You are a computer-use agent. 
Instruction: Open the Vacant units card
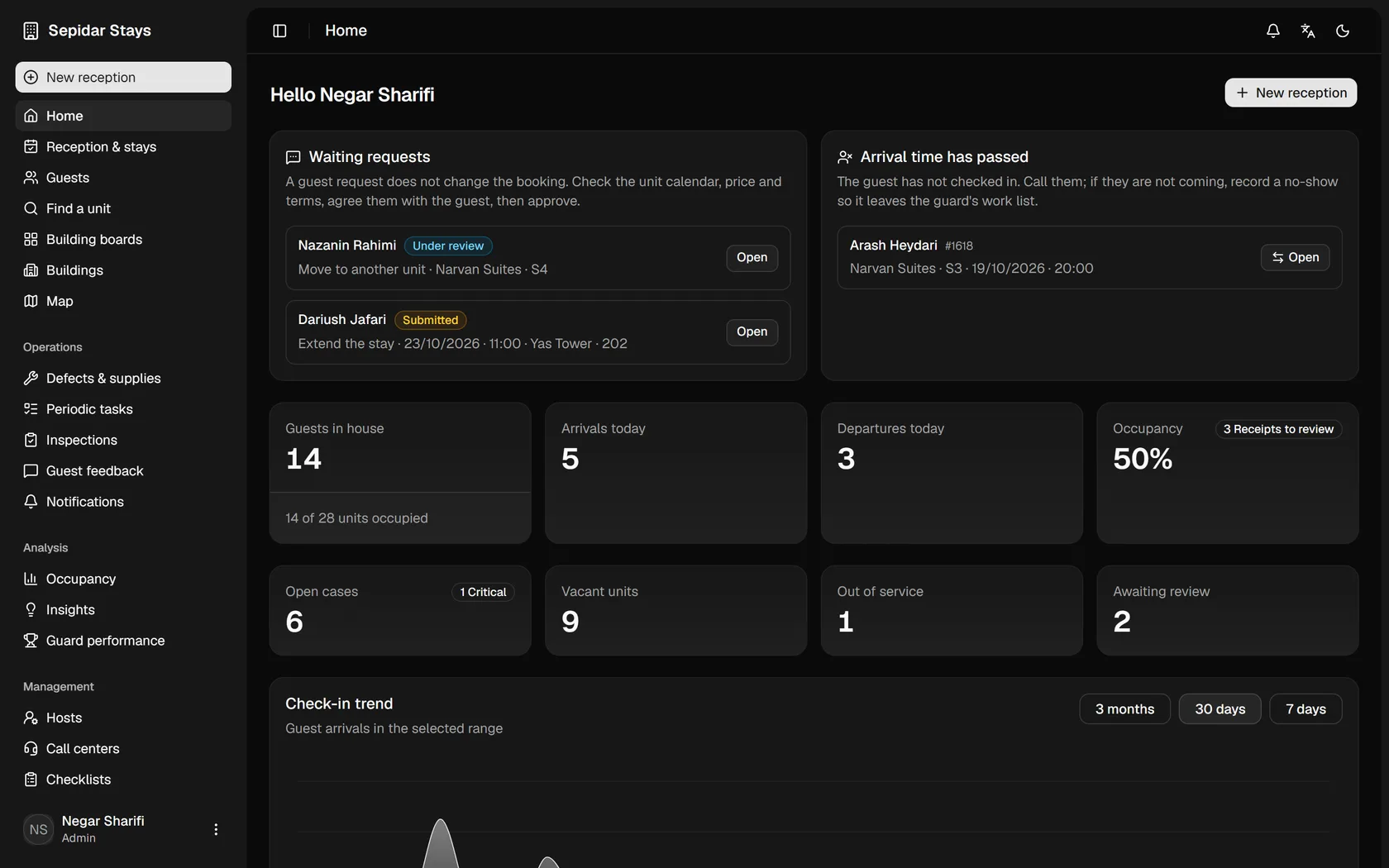pyautogui.click(x=675, y=610)
